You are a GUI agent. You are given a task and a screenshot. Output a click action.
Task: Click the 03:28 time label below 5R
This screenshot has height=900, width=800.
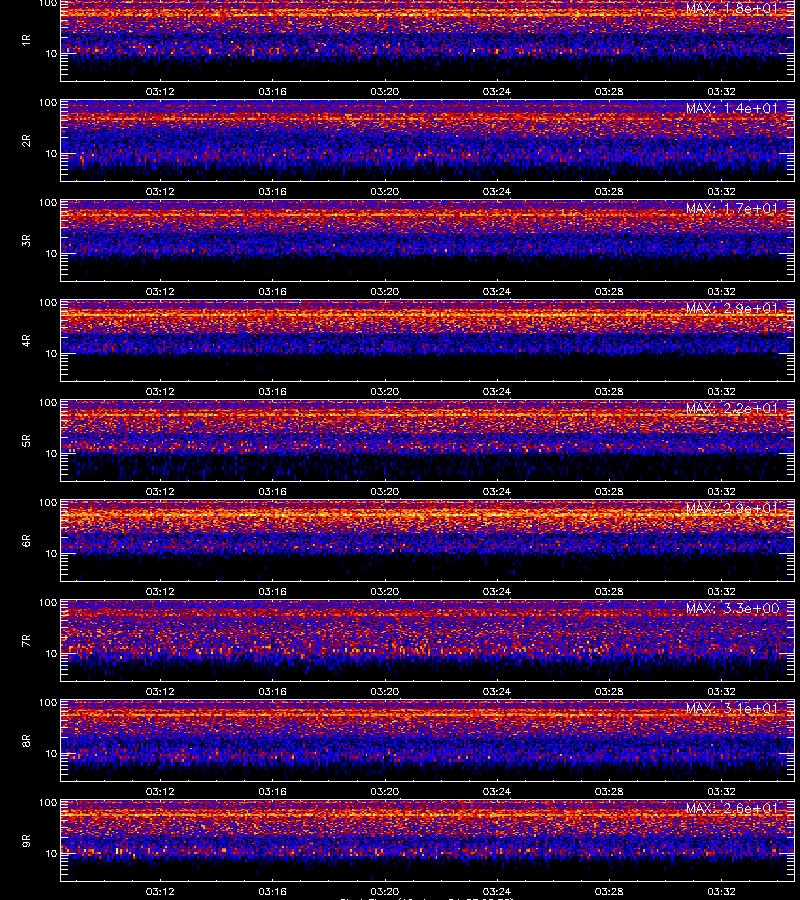(609, 491)
